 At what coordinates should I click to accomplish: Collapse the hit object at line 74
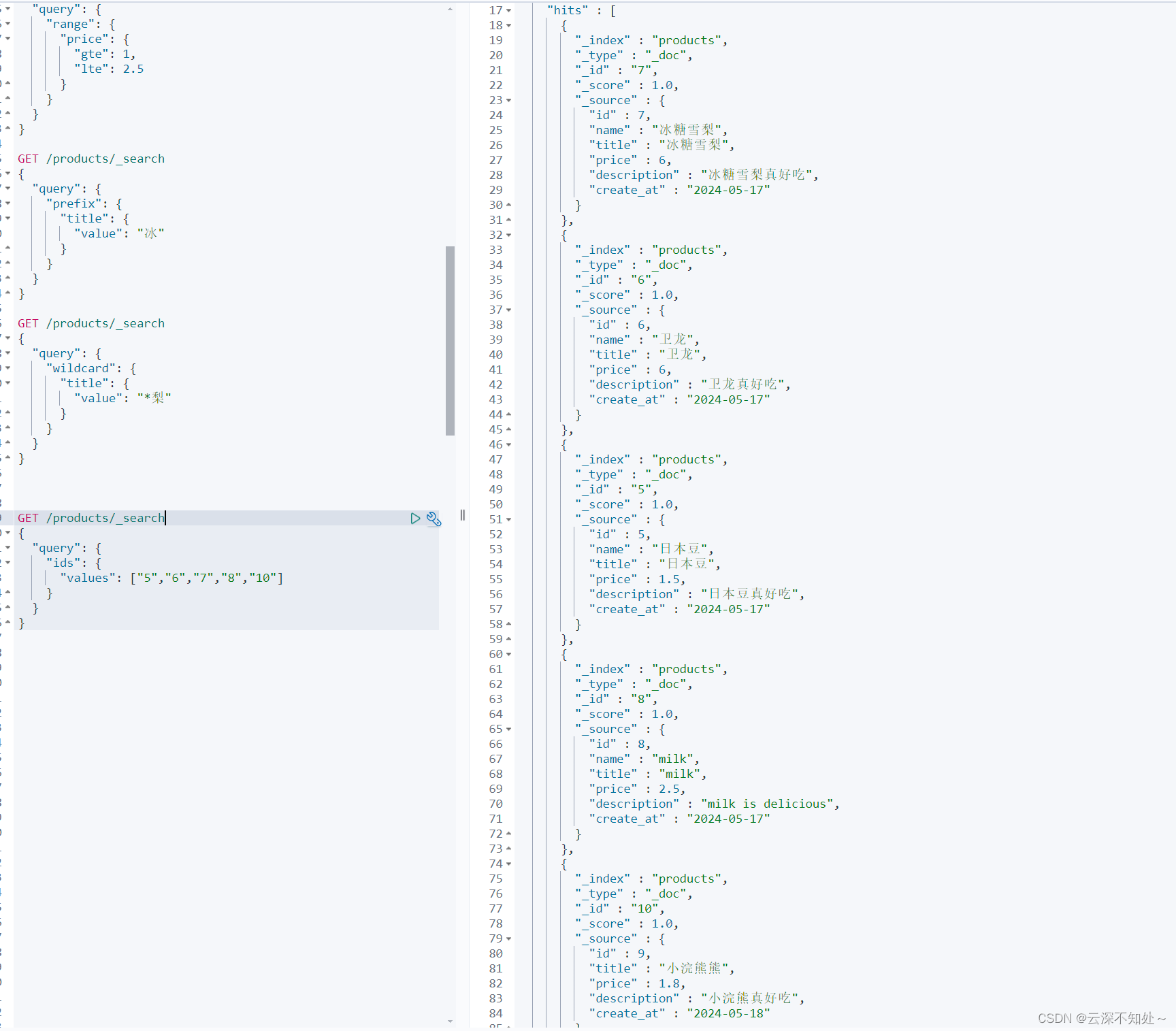click(508, 864)
